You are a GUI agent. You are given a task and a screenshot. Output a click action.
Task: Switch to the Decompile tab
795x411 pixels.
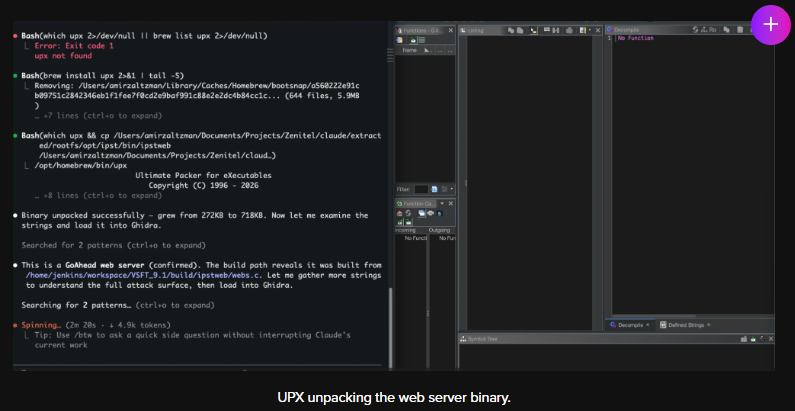coord(631,325)
